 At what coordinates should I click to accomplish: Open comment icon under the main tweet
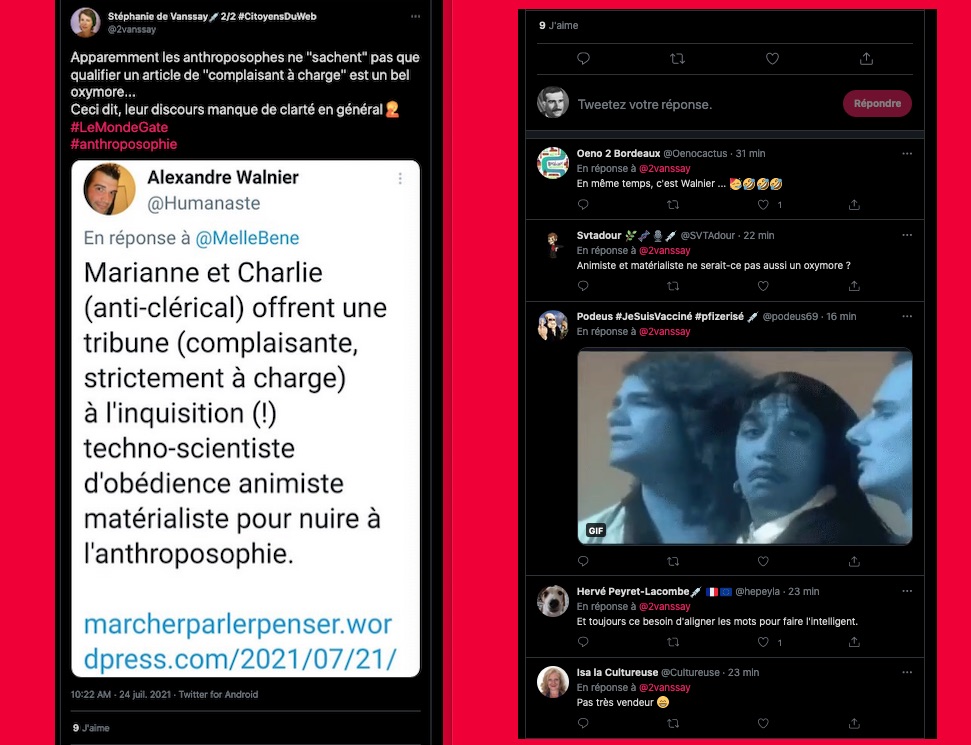(583, 59)
